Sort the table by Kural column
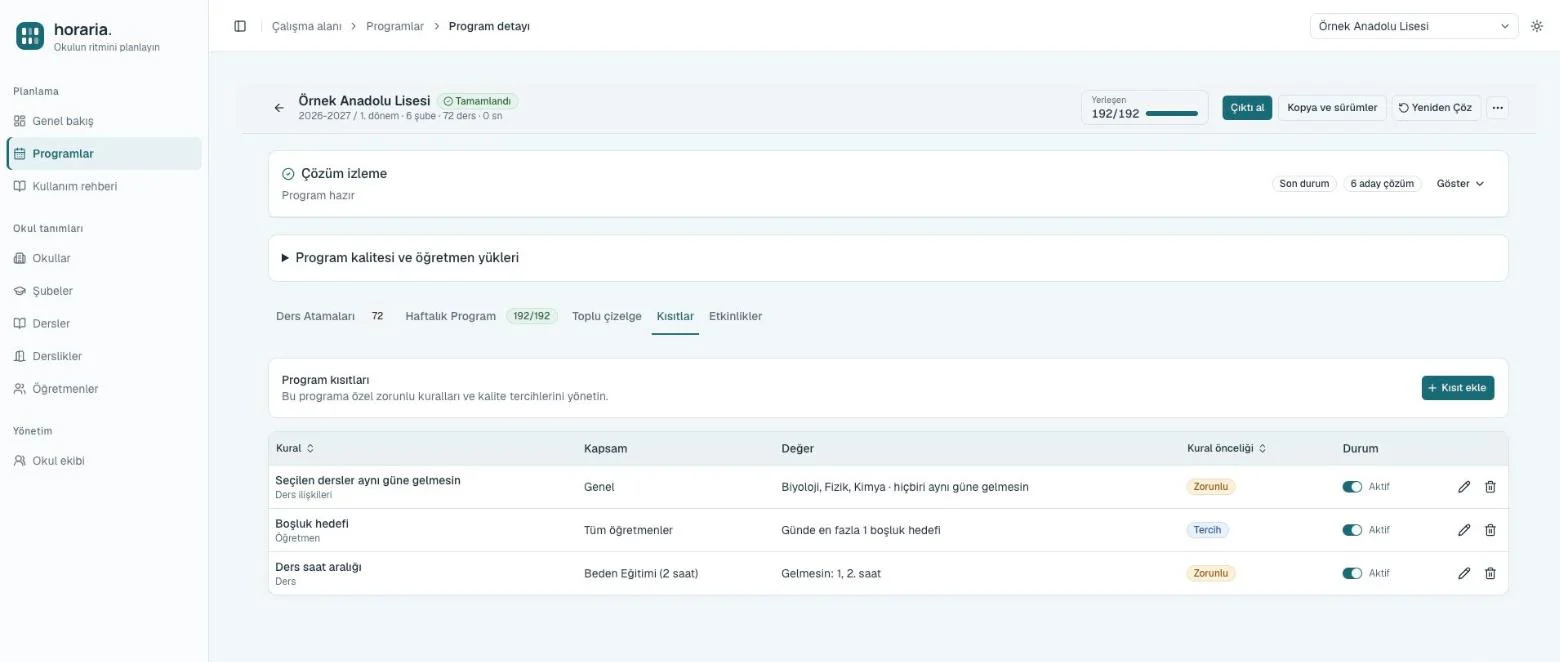1560x662 pixels. tap(295, 448)
